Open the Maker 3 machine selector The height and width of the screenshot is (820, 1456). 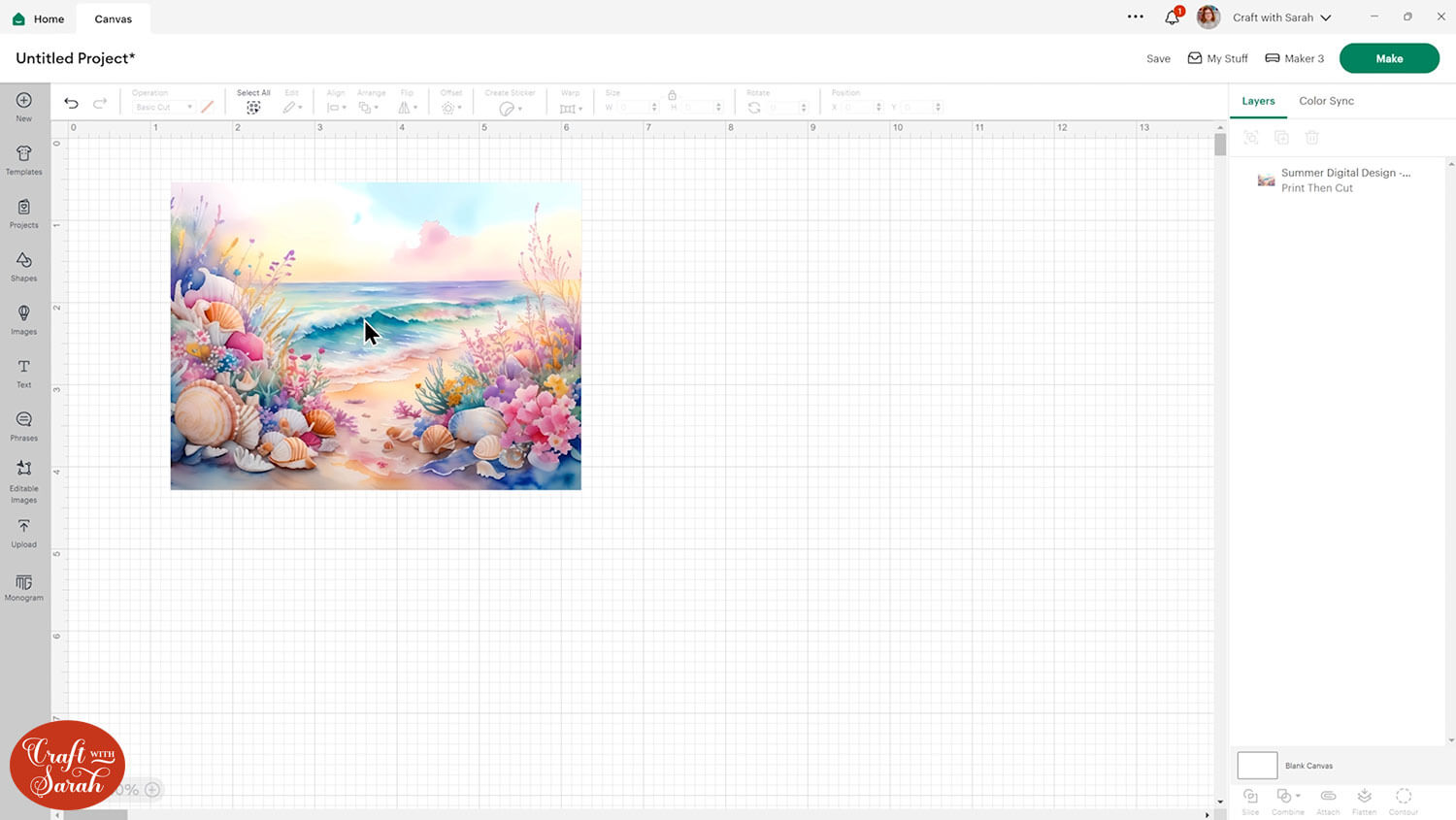click(1294, 58)
